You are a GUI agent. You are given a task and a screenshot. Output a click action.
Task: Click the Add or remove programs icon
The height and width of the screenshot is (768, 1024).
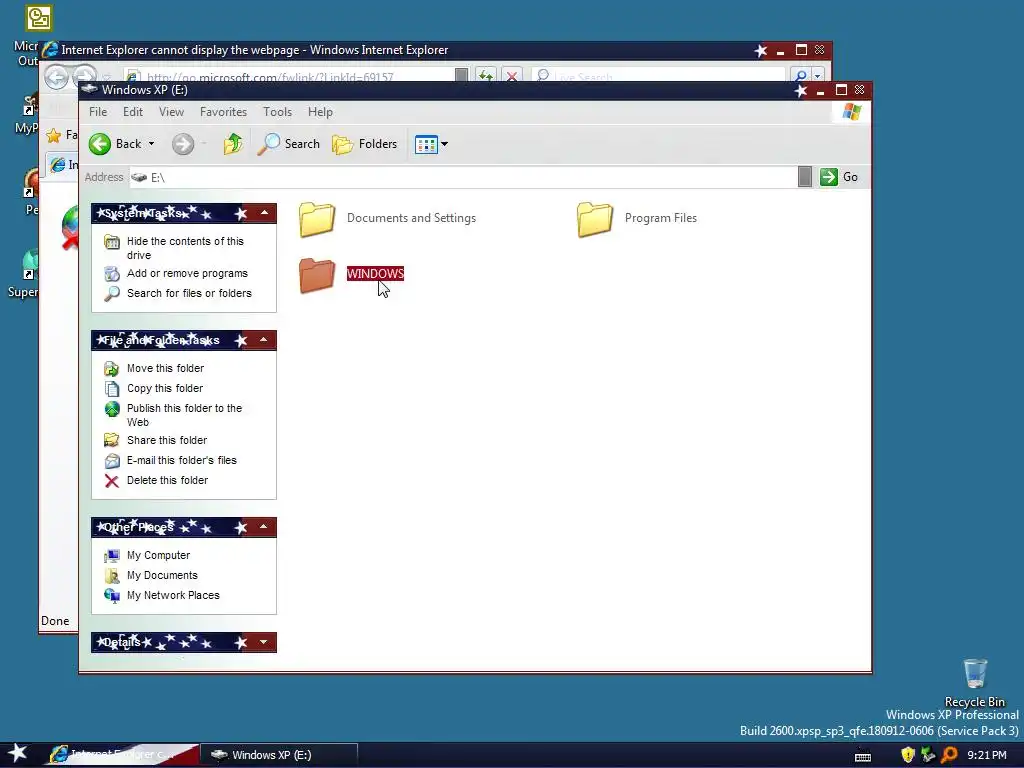pos(112,274)
